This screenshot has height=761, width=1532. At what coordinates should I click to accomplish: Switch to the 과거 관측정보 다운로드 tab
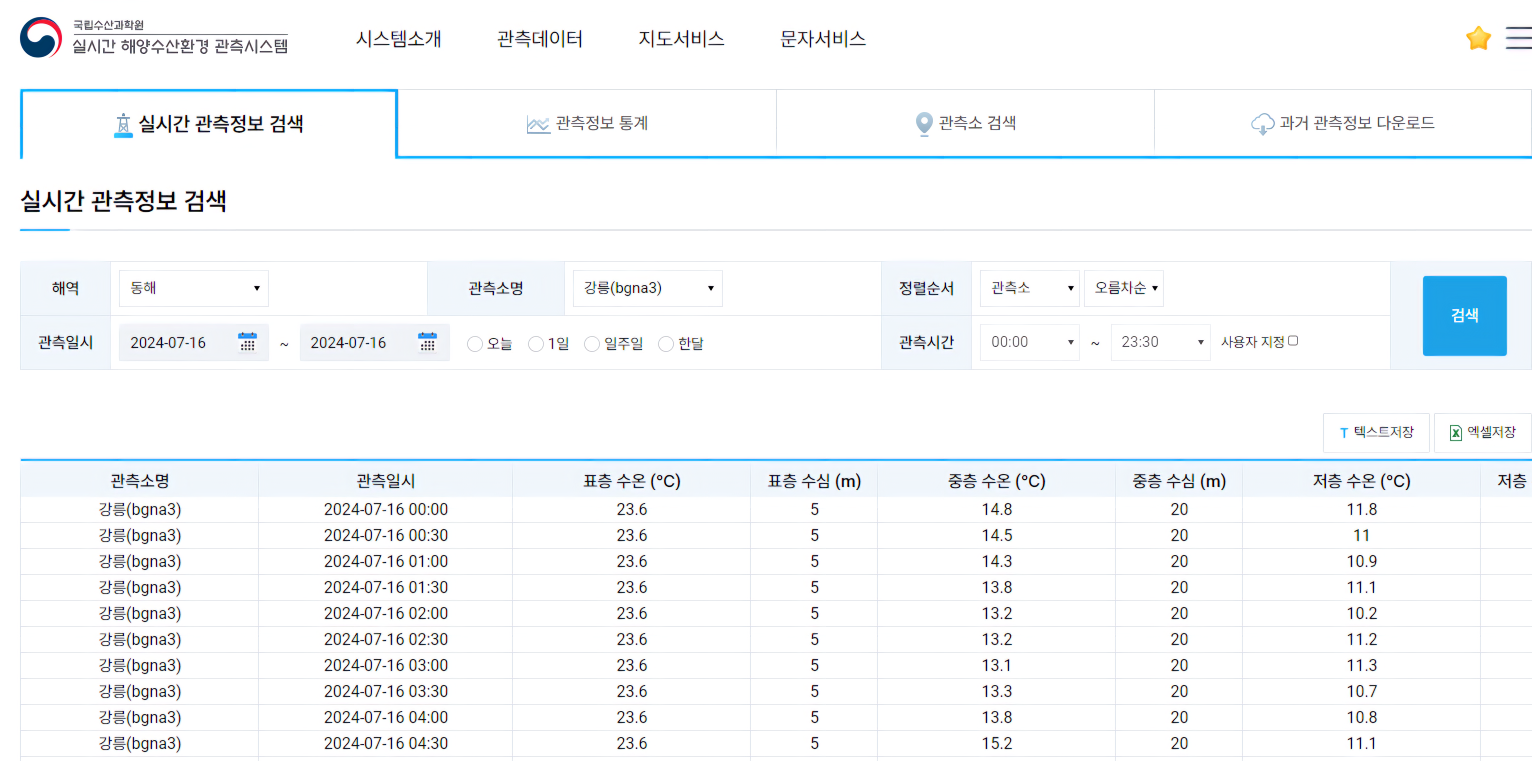click(x=1343, y=124)
